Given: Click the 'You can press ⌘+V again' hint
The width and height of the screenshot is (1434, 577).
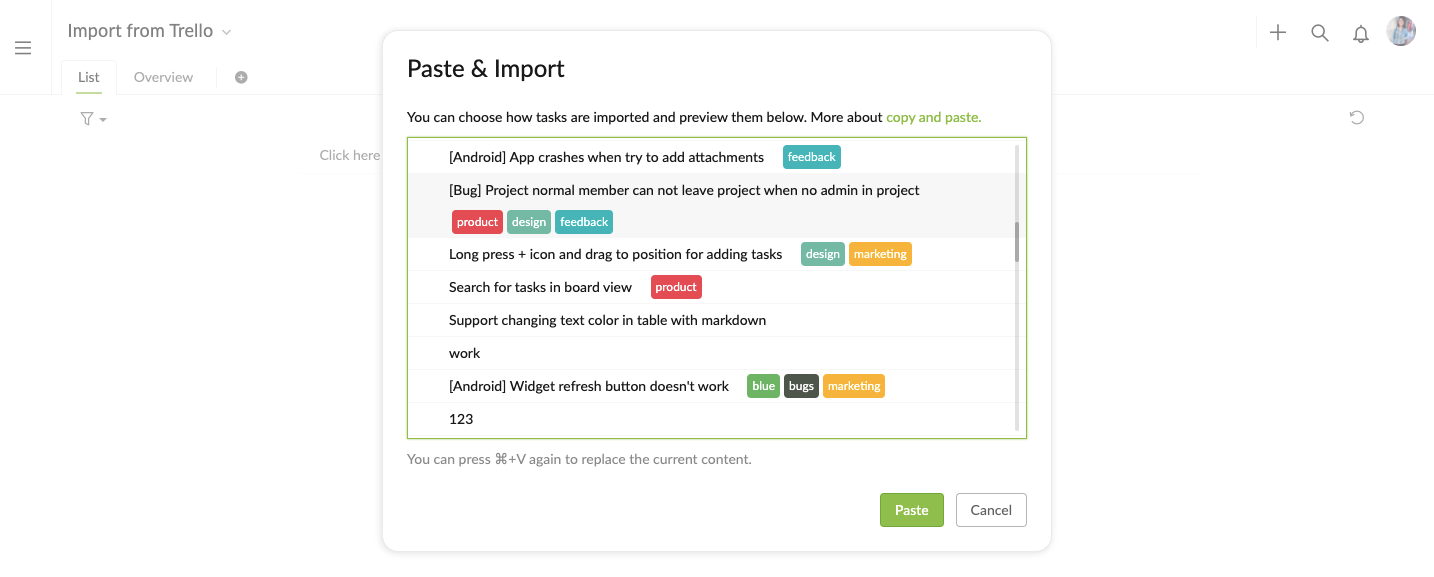Looking at the screenshot, I should 579,460.
